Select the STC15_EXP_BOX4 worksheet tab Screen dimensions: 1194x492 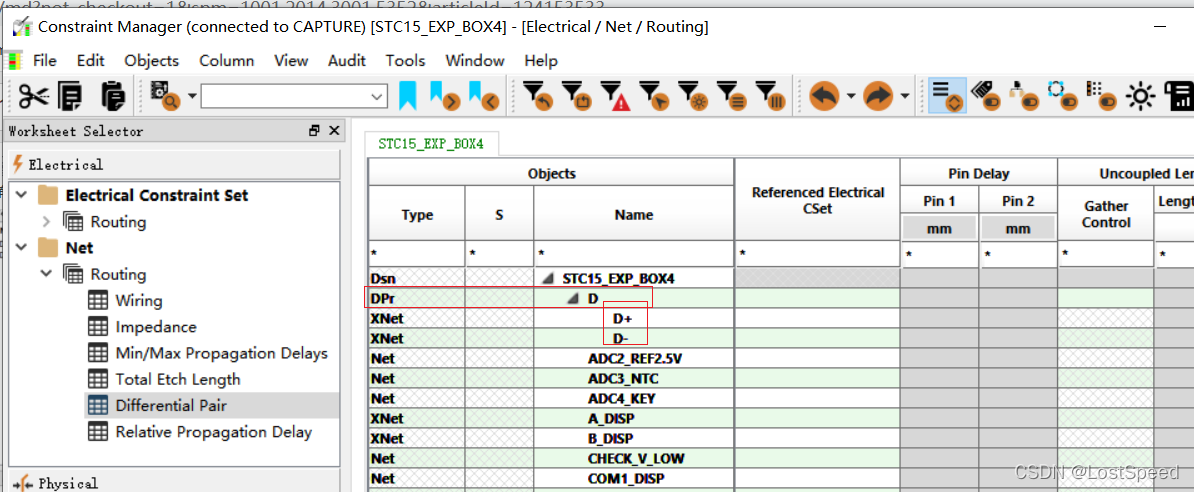430,144
